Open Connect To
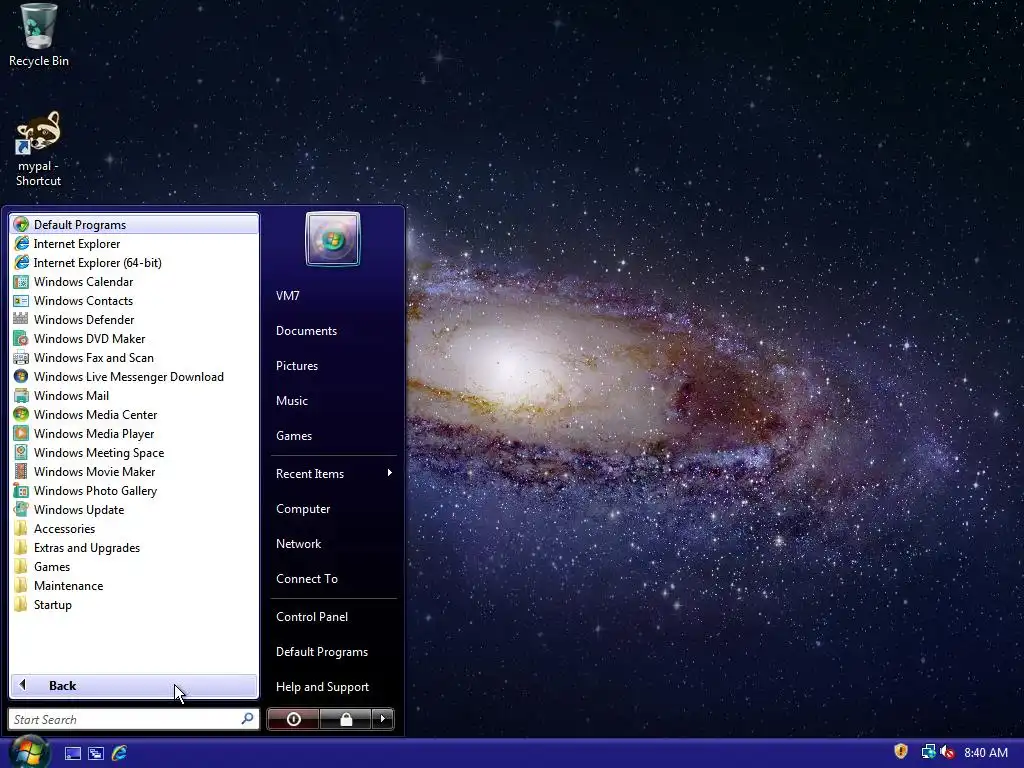The image size is (1024, 768). pyautogui.click(x=333, y=579)
